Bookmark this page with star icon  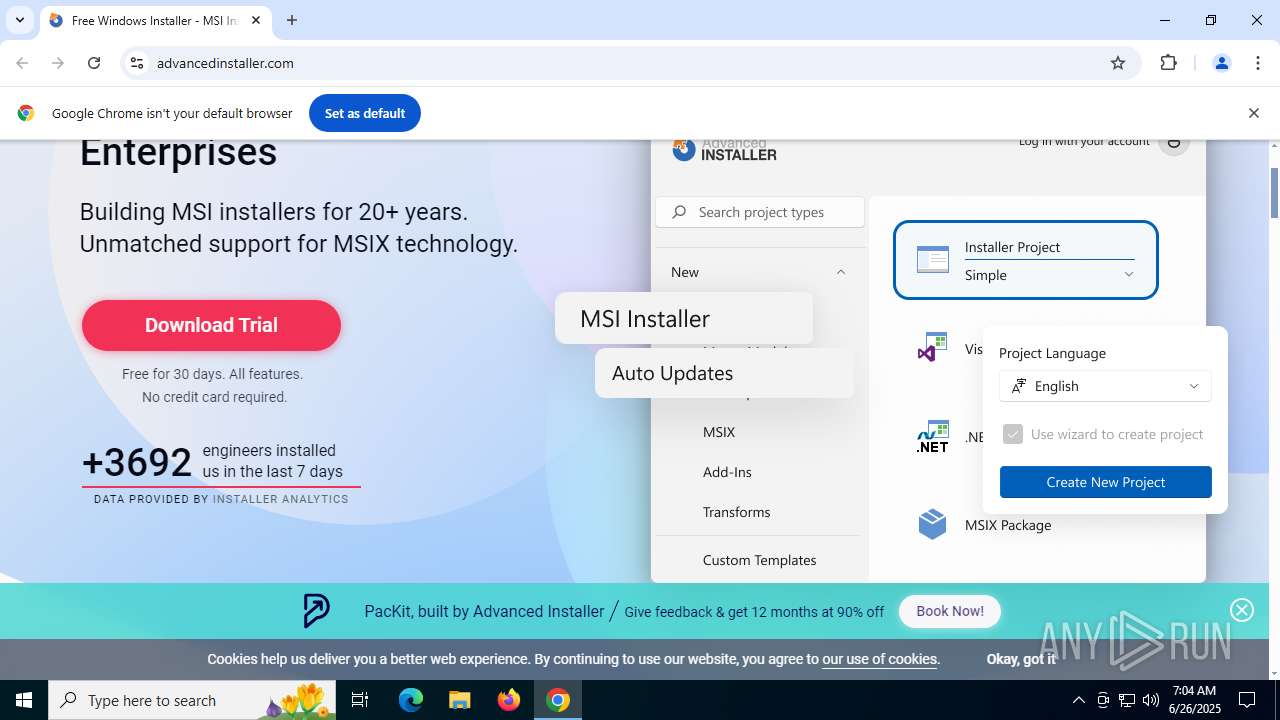point(1118,63)
